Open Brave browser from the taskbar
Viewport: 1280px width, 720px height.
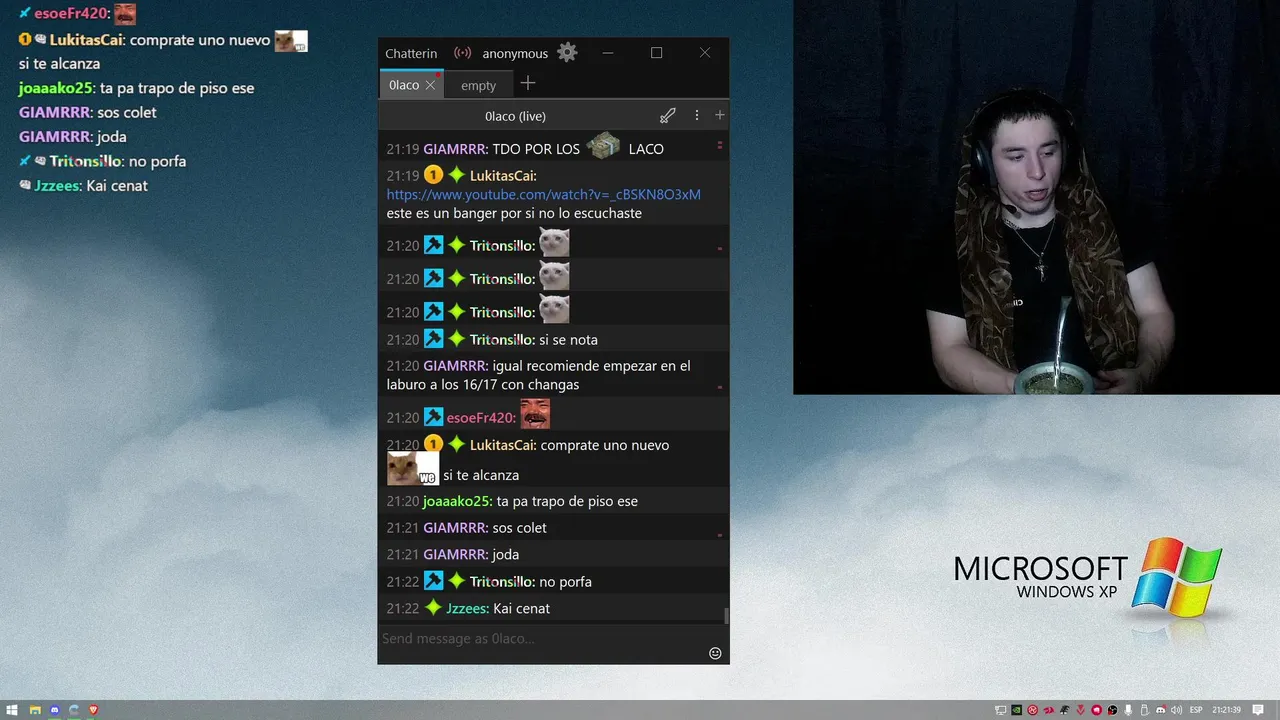[x=94, y=710]
